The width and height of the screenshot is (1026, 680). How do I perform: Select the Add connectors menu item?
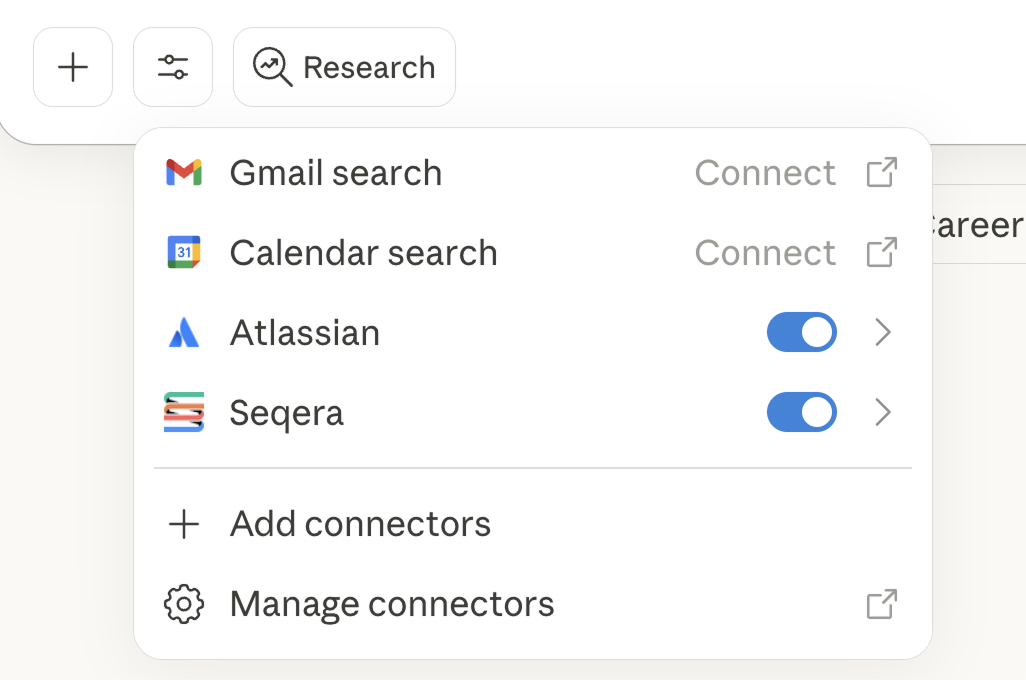pos(360,524)
